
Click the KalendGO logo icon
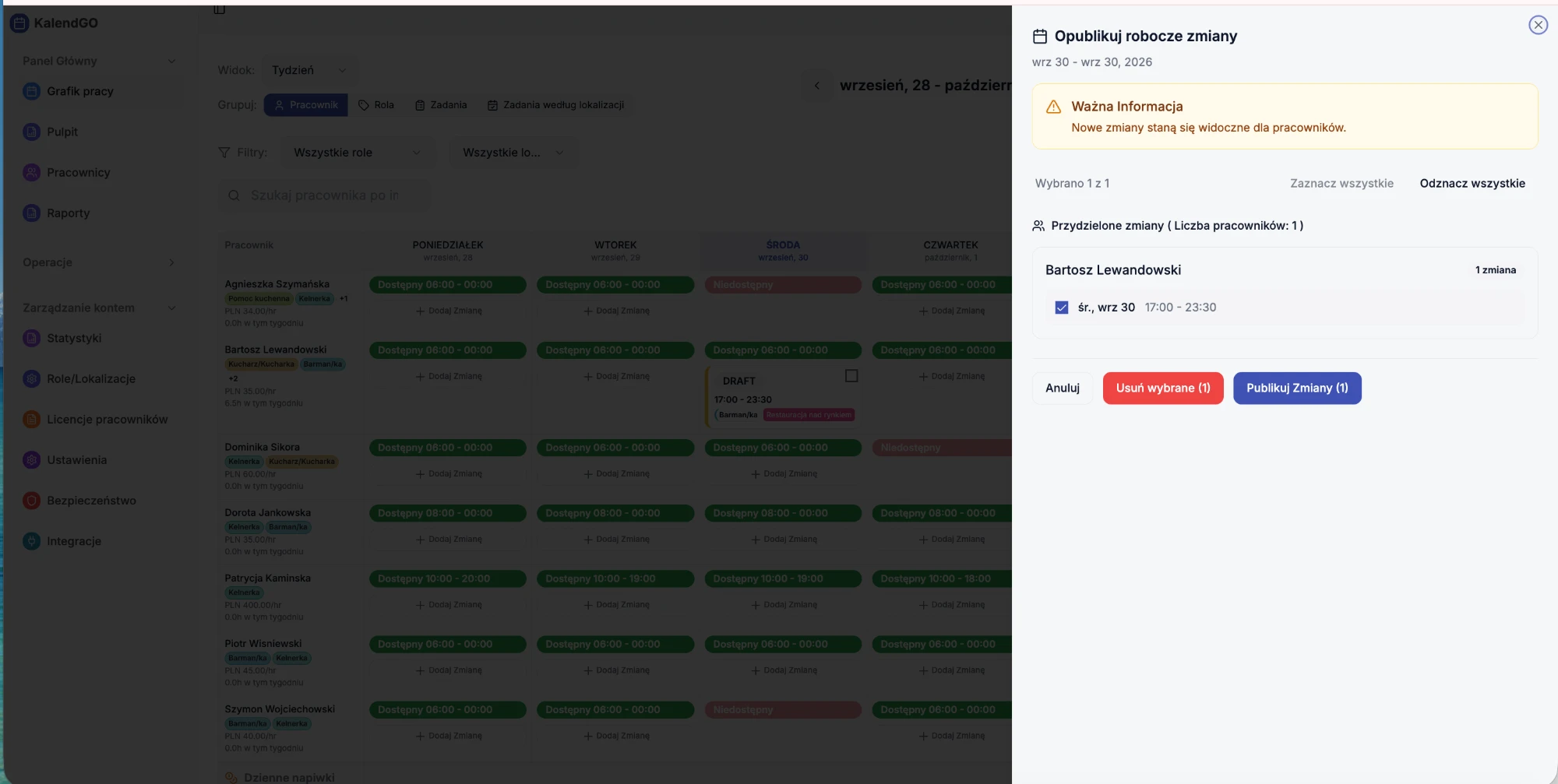click(19, 23)
